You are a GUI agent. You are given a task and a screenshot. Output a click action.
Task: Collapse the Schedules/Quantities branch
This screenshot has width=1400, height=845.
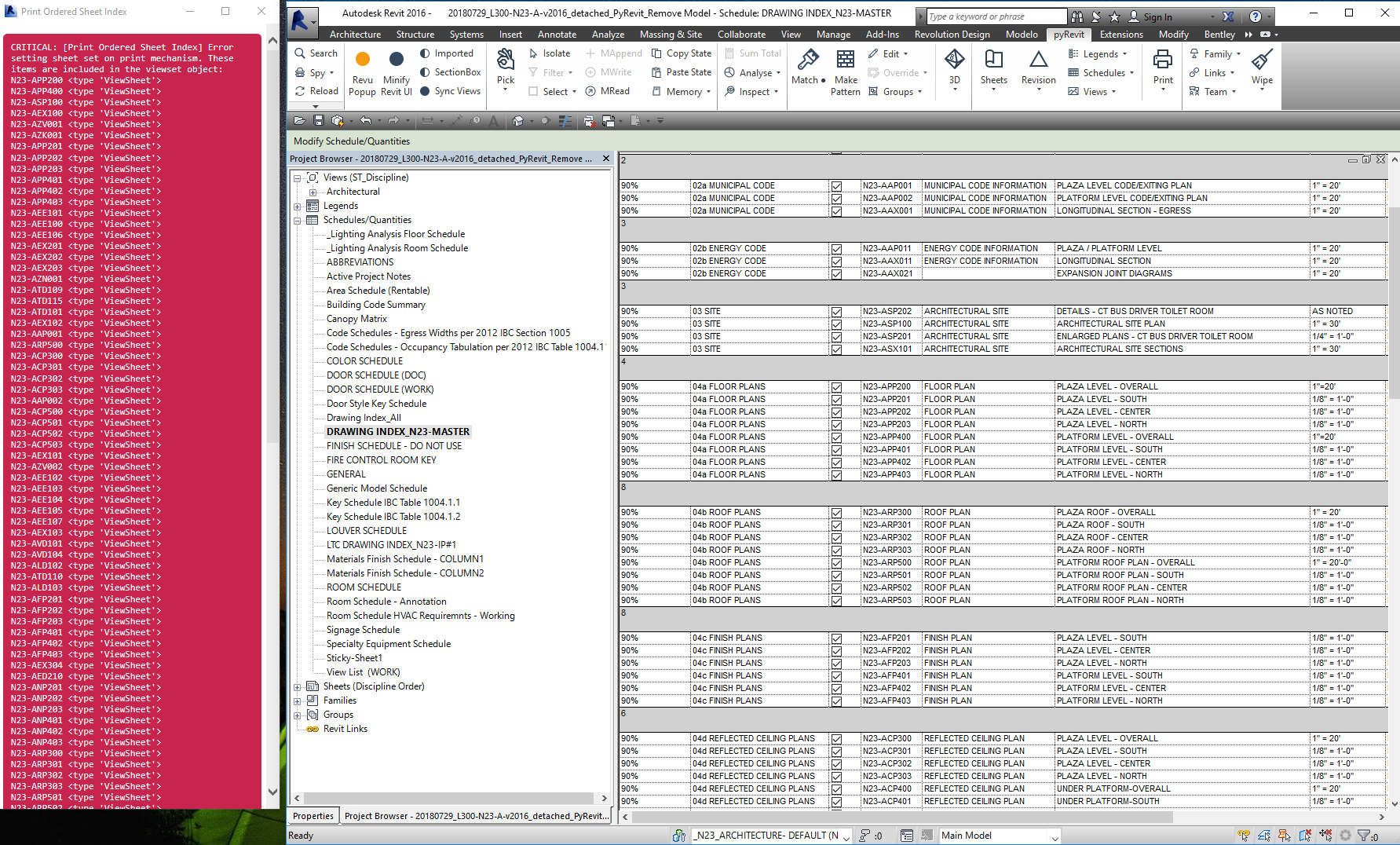click(297, 220)
